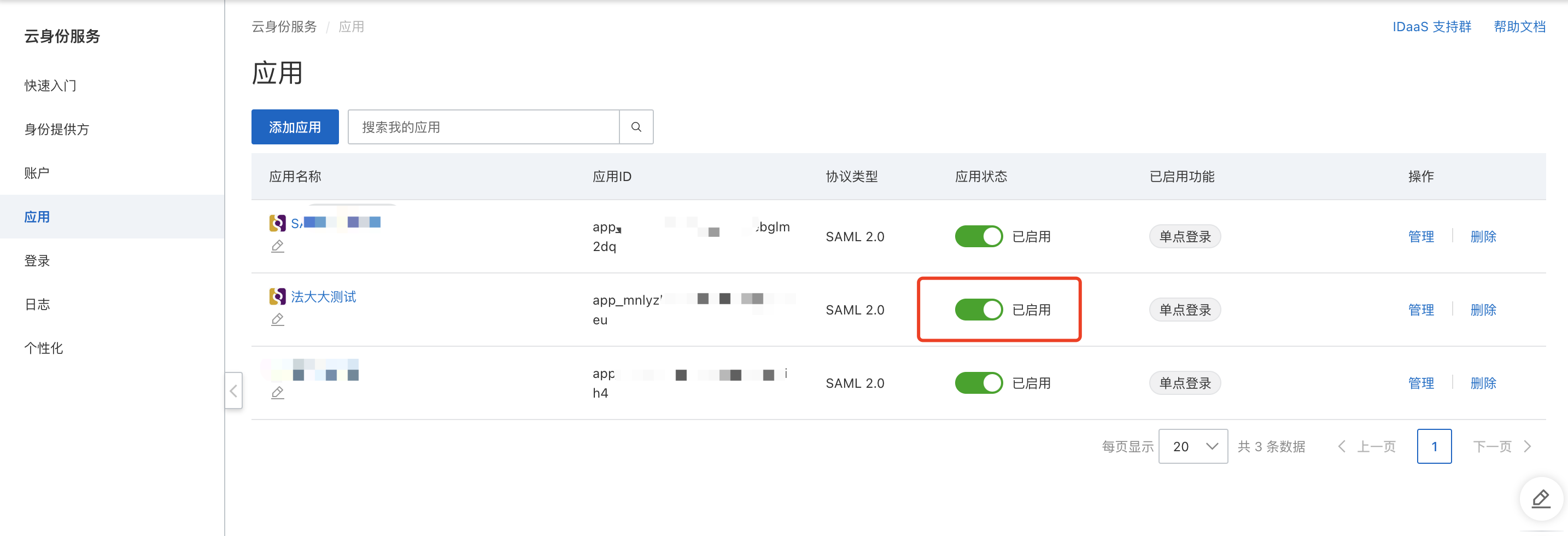The width and height of the screenshot is (1568, 536).
Task: Collapse the left sidebar with arrow handle
Action: click(234, 391)
